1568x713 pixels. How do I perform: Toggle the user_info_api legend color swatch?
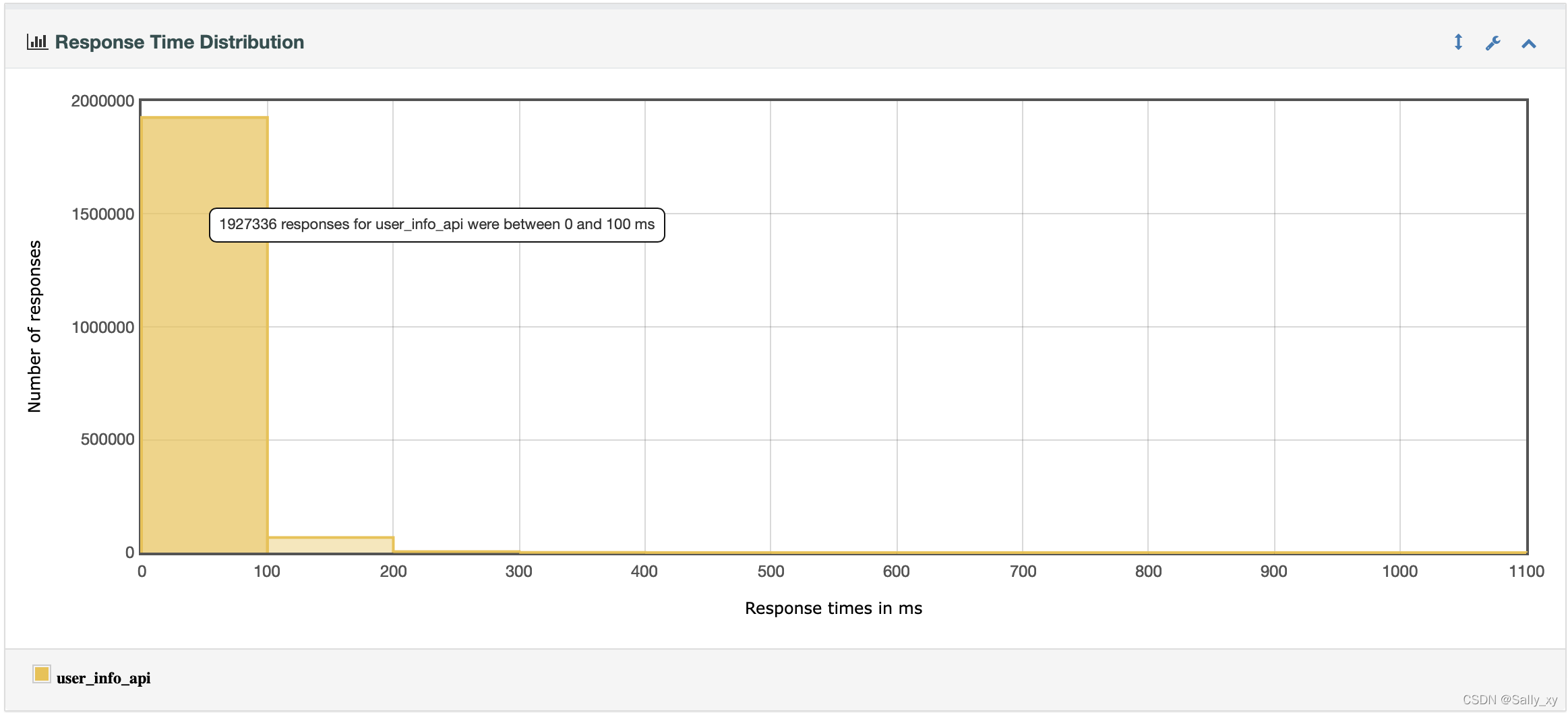point(41,674)
